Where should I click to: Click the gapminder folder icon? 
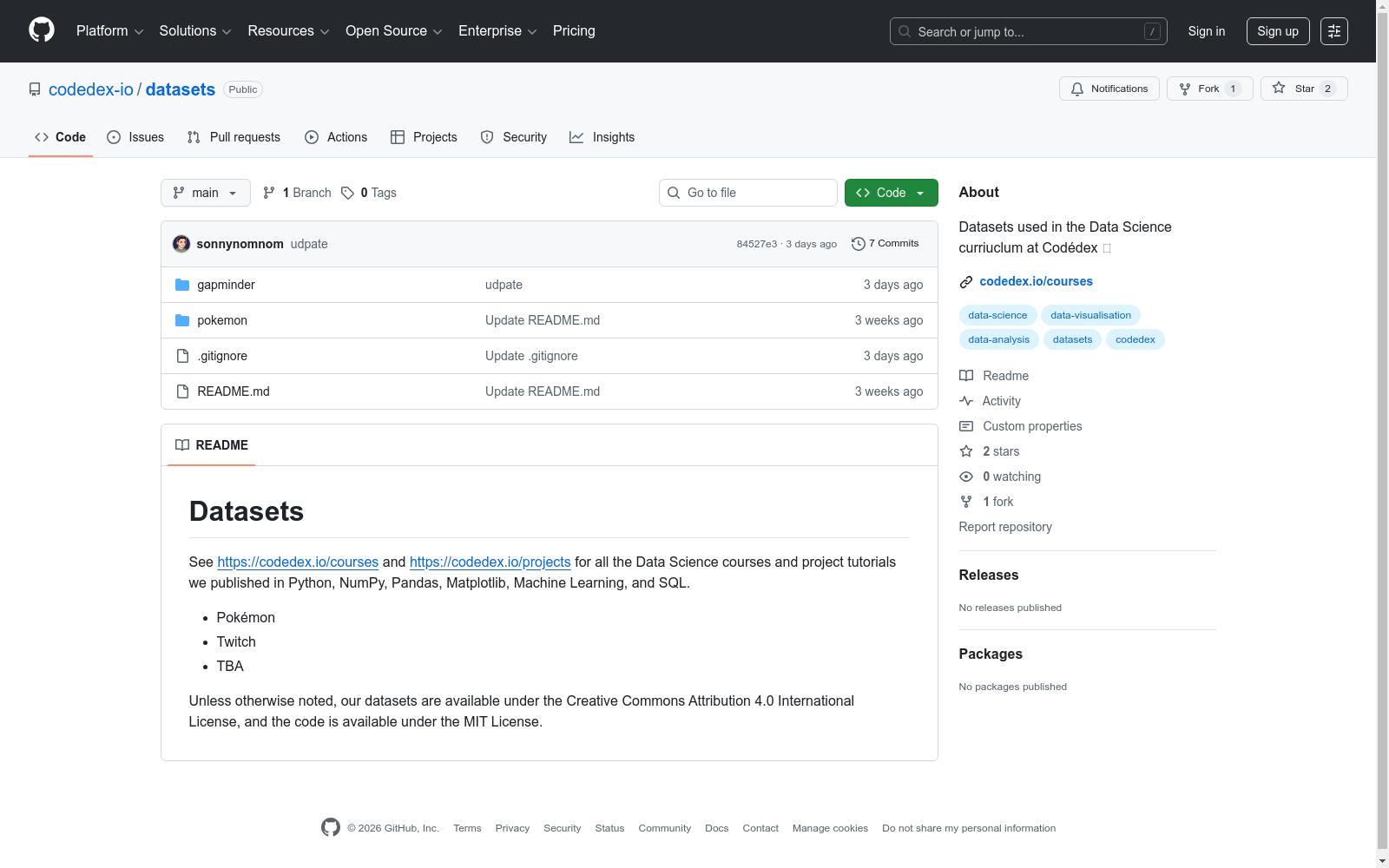click(182, 285)
